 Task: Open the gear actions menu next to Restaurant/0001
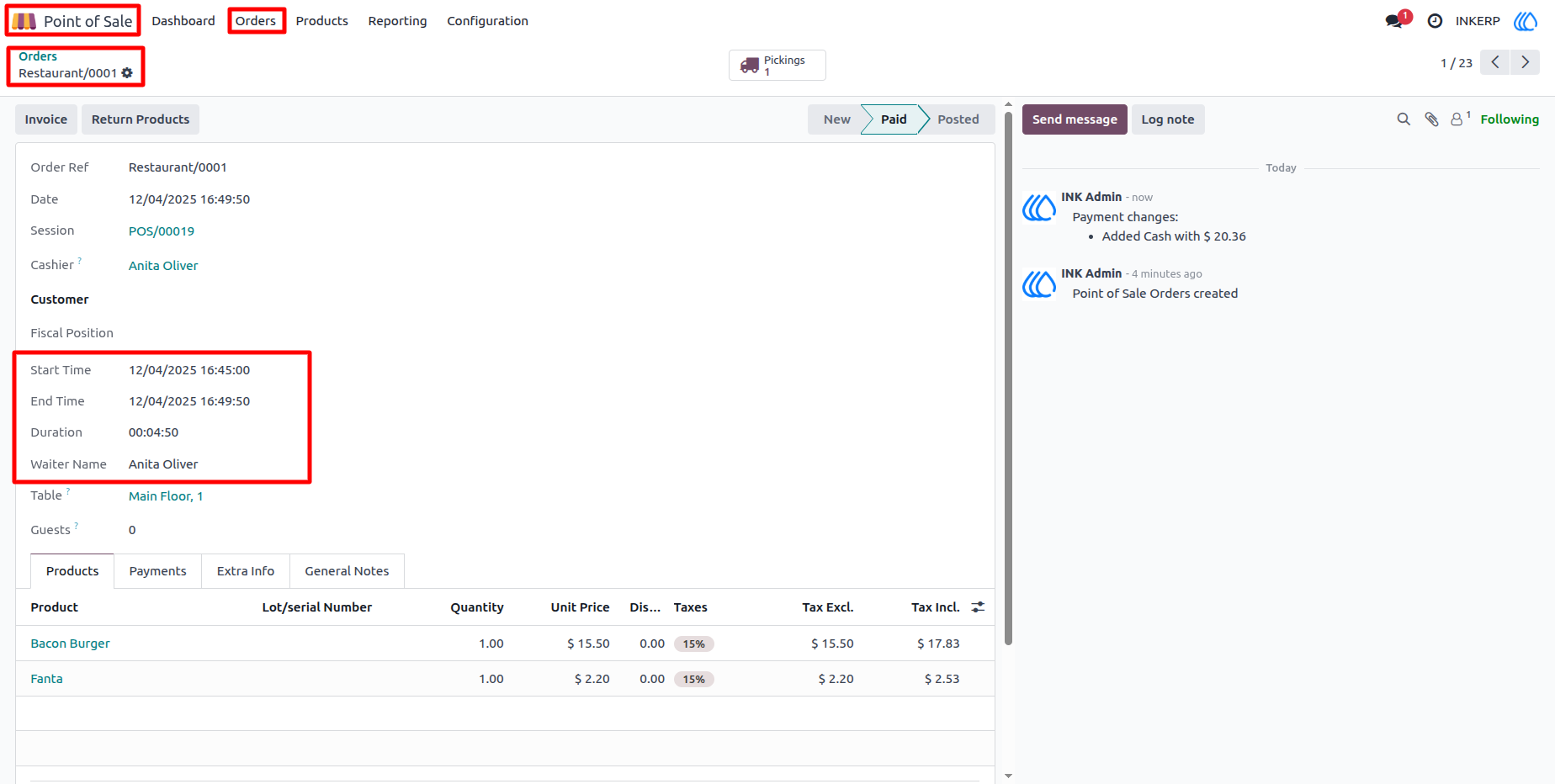pos(127,73)
